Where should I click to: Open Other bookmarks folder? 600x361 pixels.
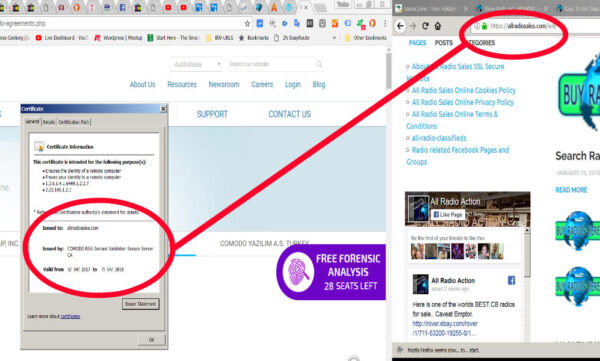point(365,38)
